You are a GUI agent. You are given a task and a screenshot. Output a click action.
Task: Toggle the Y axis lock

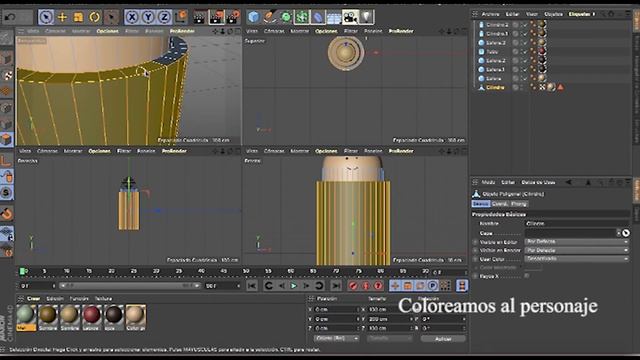click(x=148, y=17)
